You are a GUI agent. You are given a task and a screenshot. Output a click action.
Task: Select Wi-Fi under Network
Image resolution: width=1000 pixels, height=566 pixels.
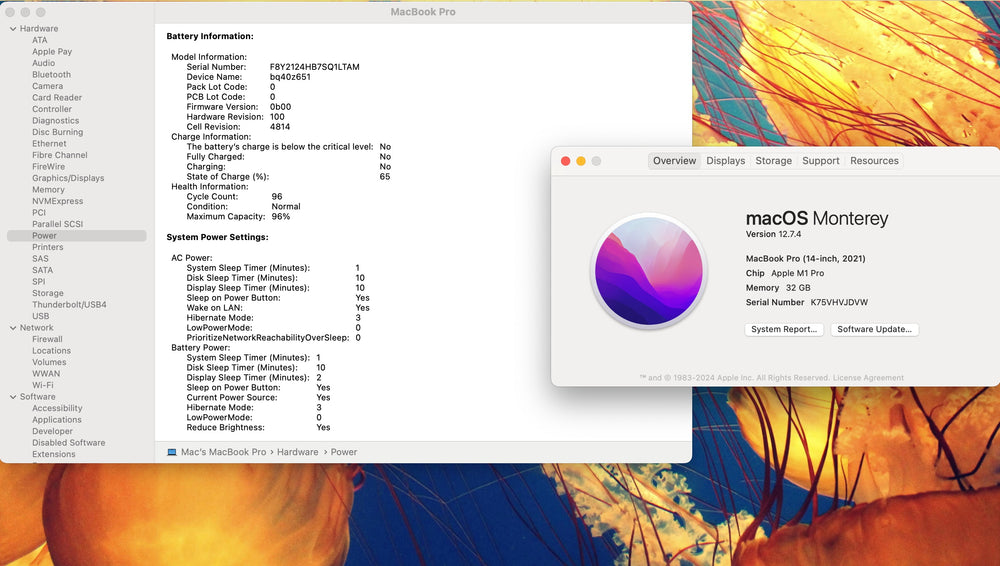(x=43, y=385)
